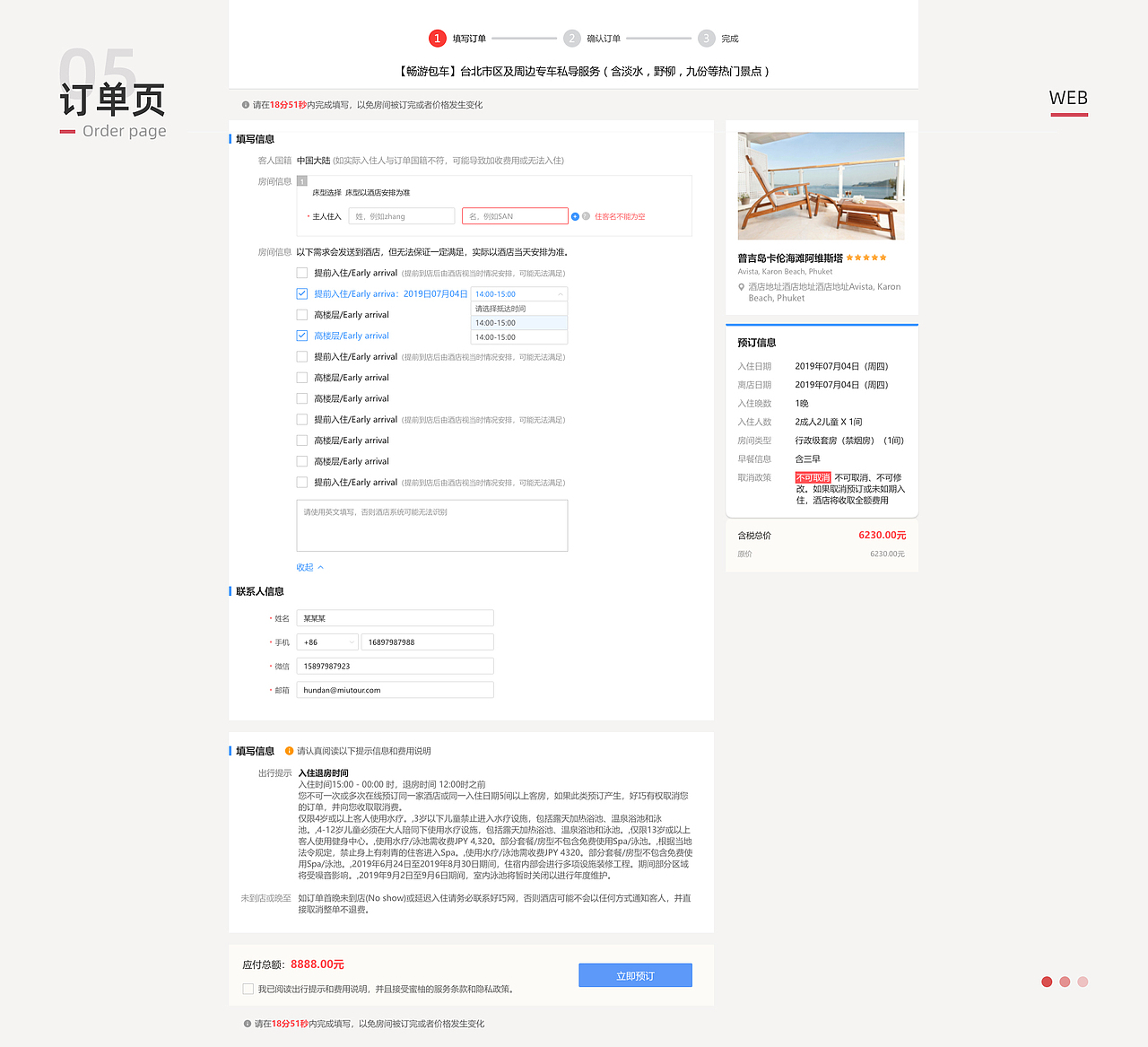The image size is (1148, 1047).
Task: Check 高楼层 checkbox between the two checked options
Action: tap(302, 315)
